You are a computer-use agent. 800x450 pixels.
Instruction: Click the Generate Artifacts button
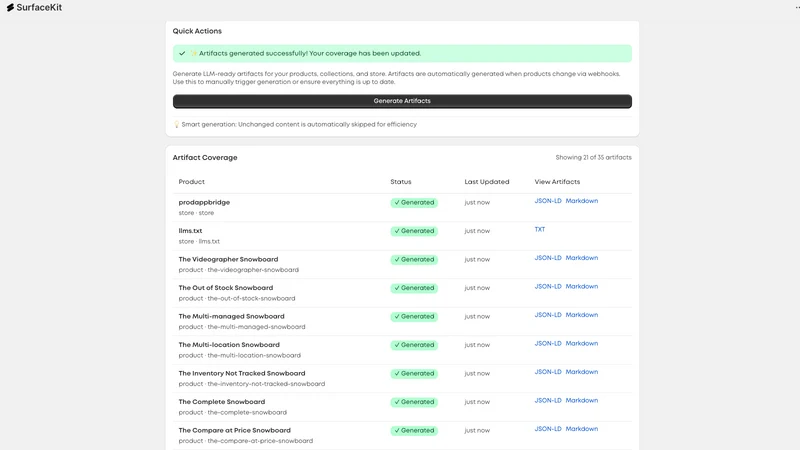[x=402, y=101]
